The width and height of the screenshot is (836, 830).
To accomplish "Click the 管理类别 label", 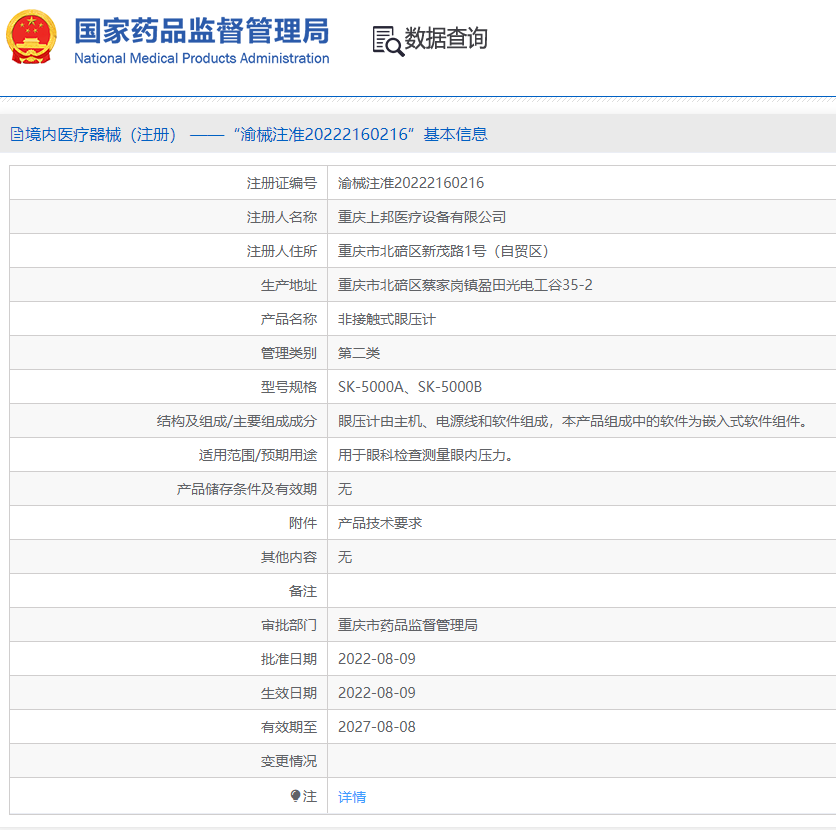I will [x=289, y=353].
